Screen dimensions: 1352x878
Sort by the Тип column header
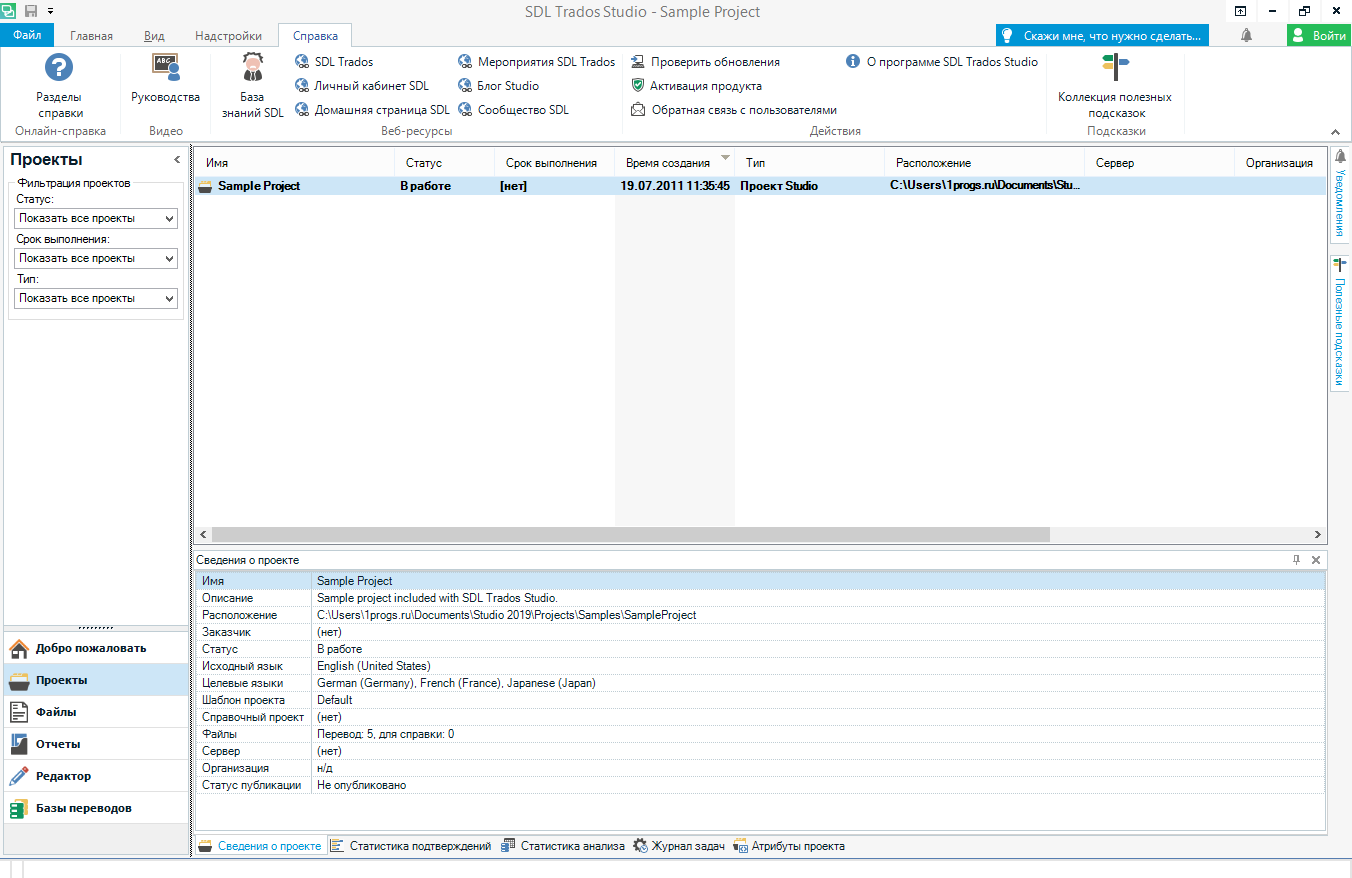pos(810,163)
